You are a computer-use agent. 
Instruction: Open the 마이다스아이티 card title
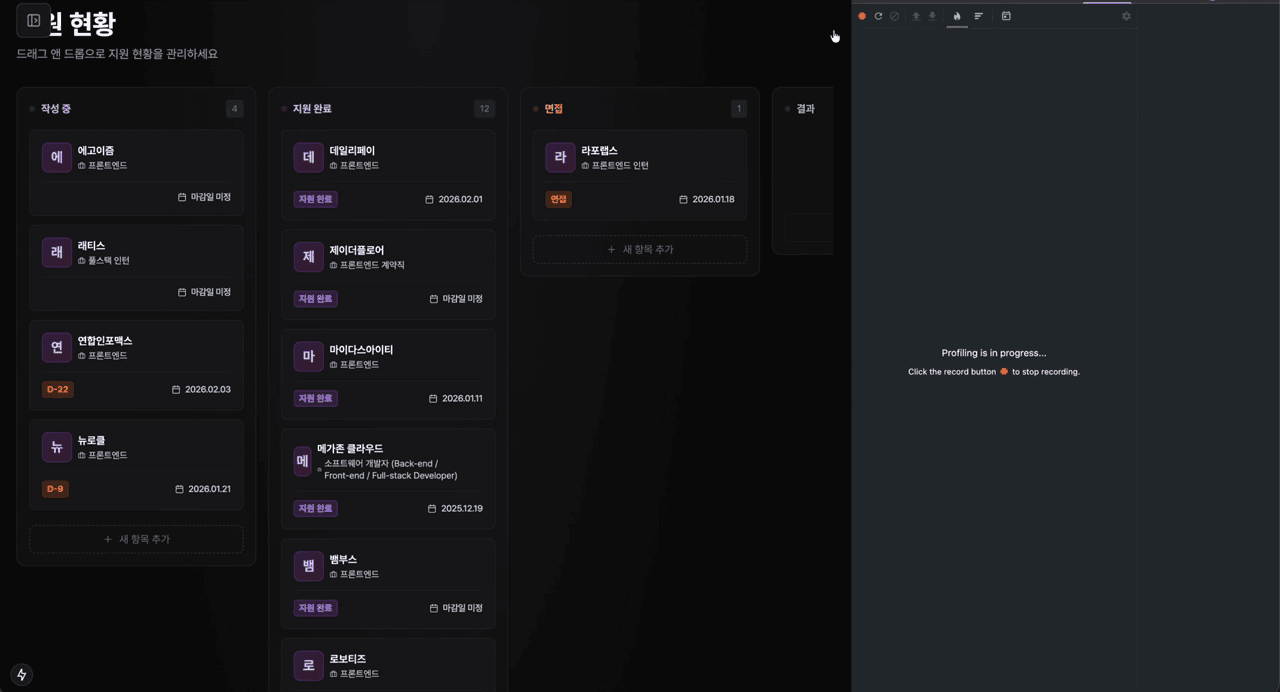pyautogui.click(x=361, y=349)
